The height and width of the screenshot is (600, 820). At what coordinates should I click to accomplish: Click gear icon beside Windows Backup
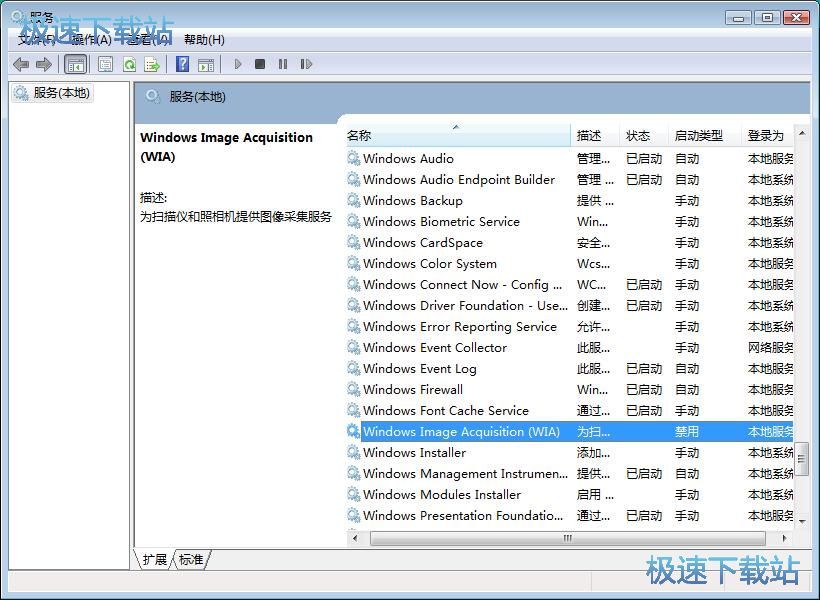pyautogui.click(x=354, y=200)
